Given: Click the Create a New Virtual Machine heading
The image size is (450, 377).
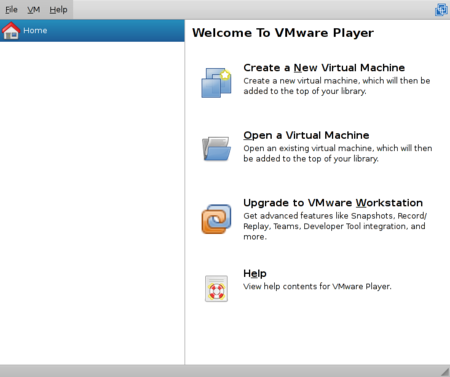Looking at the screenshot, I should pyautogui.click(x=324, y=68).
